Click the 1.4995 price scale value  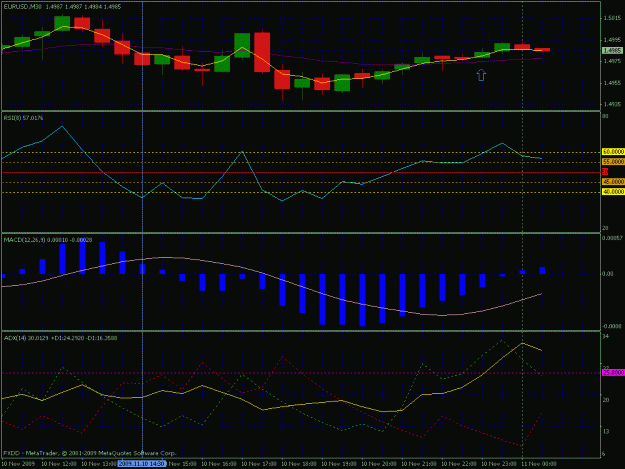tap(612, 40)
